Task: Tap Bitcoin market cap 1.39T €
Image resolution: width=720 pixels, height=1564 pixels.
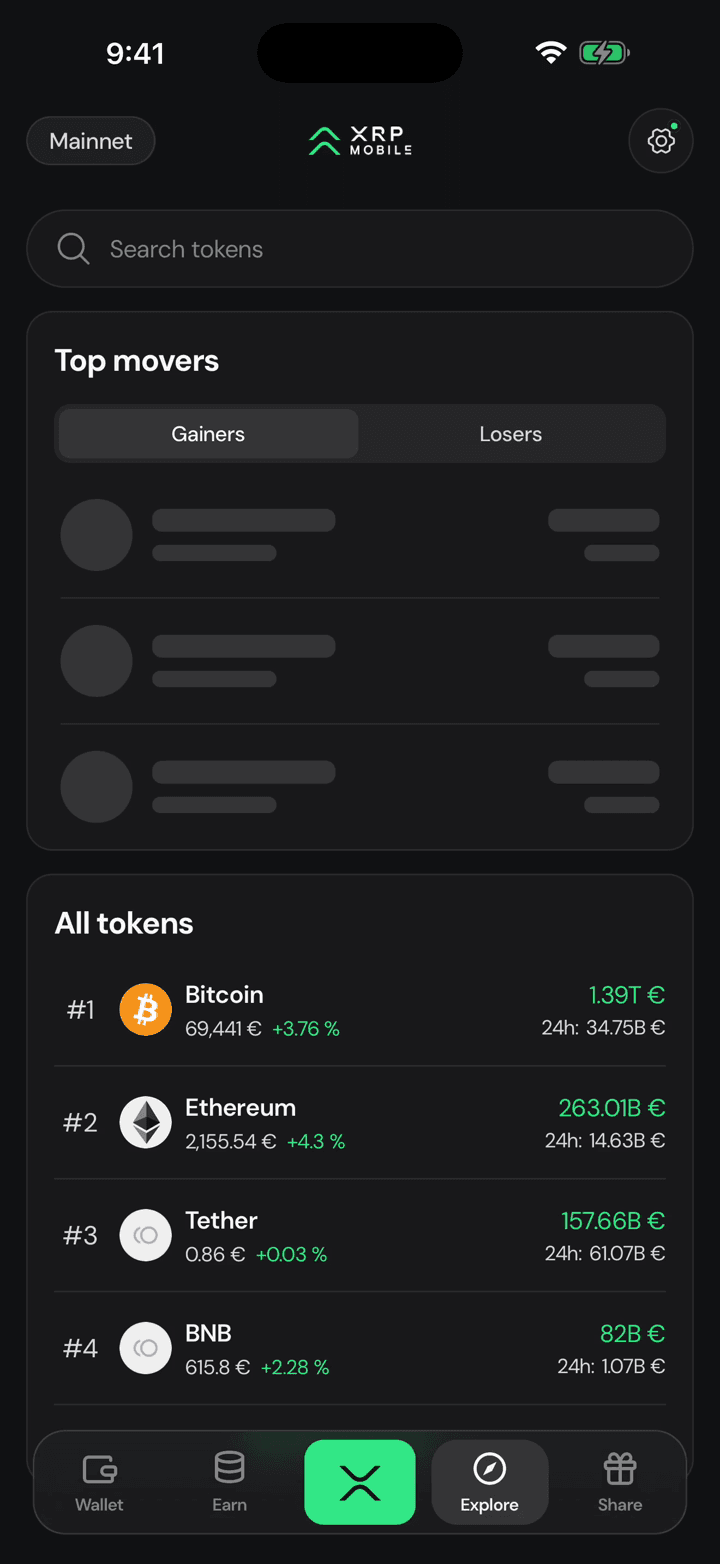Action: 627,995
